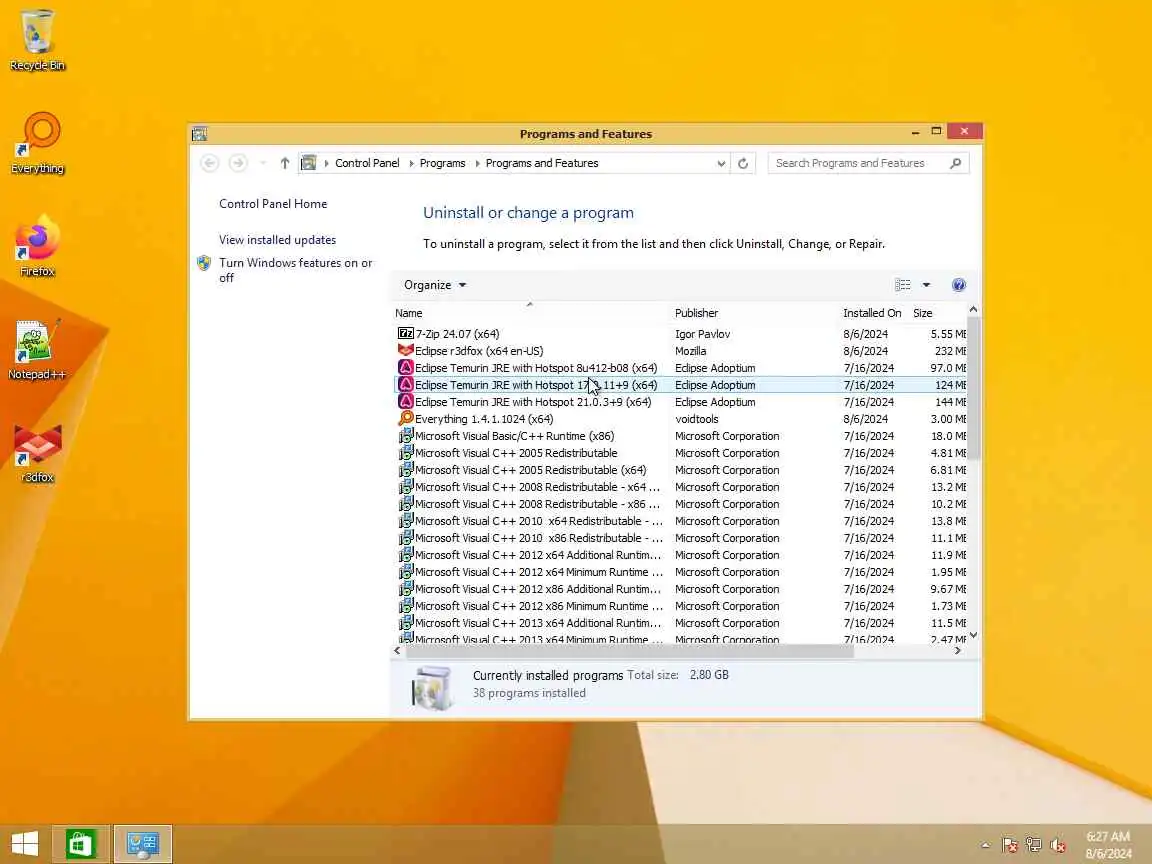Open the Recycle Bin desktop icon

[37, 40]
